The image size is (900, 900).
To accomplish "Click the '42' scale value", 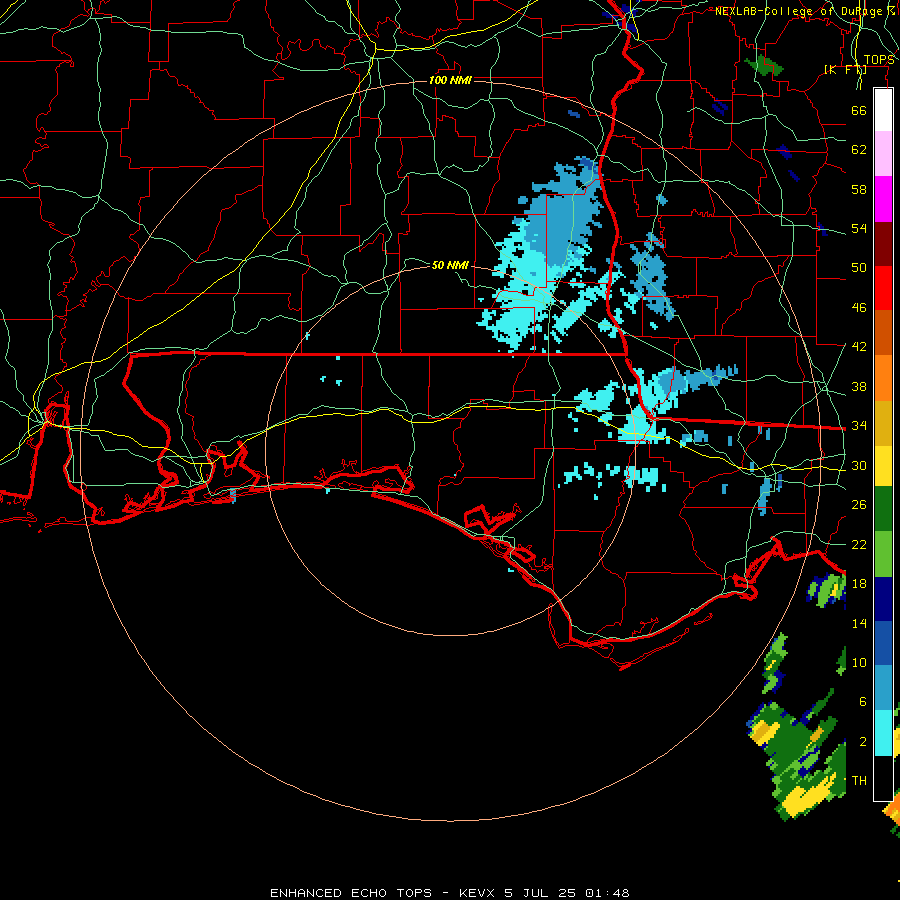I will click(x=859, y=346).
